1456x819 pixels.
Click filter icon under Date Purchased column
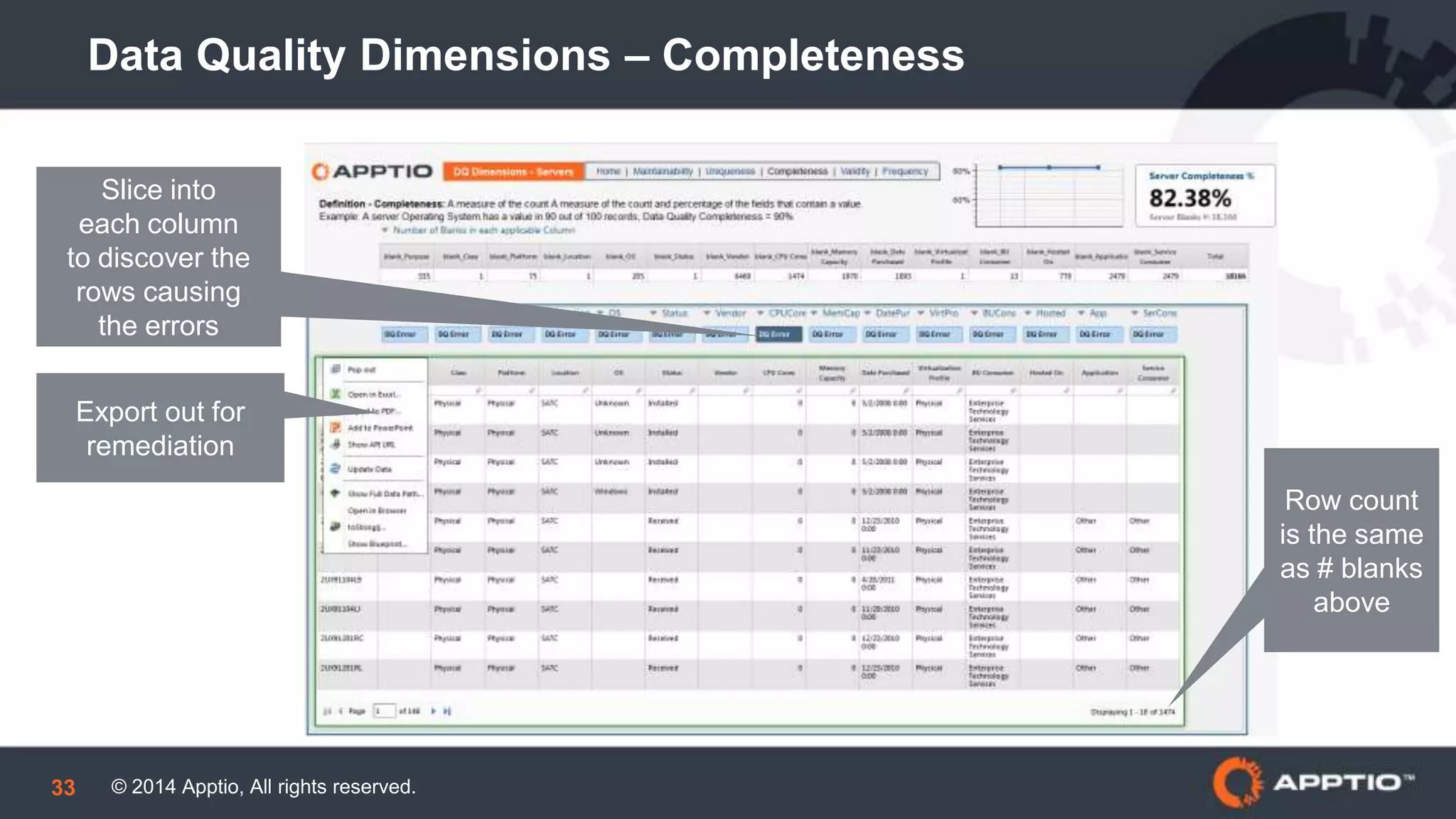pos(906,390)
